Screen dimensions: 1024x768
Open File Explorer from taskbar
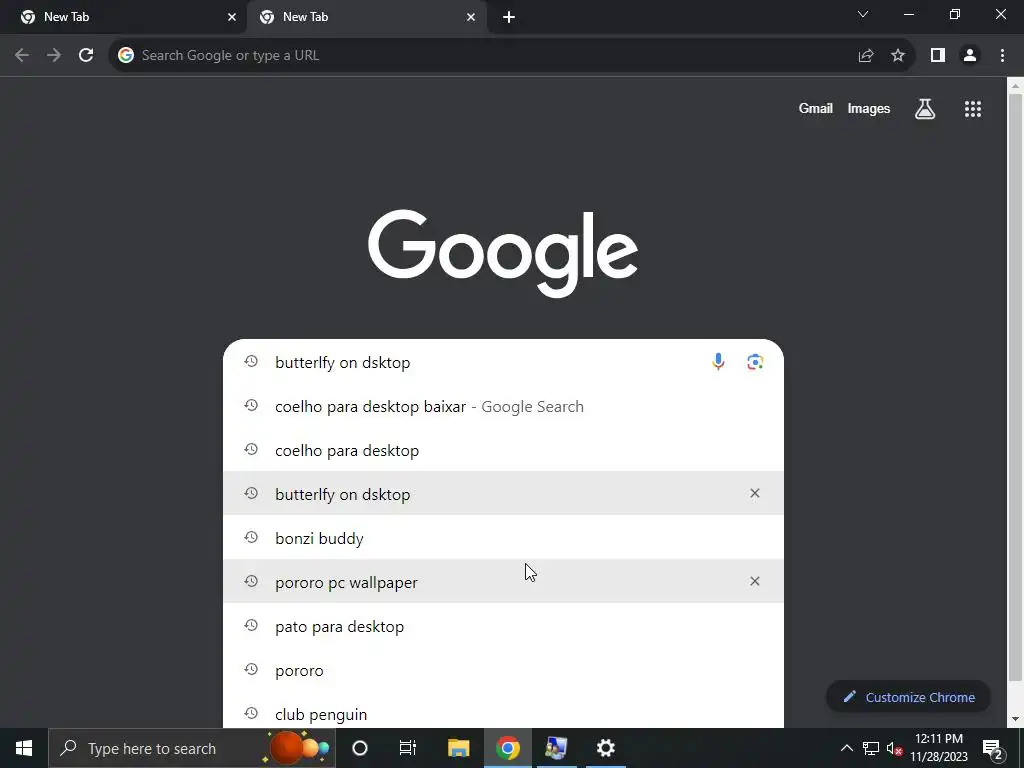(458, 748)
